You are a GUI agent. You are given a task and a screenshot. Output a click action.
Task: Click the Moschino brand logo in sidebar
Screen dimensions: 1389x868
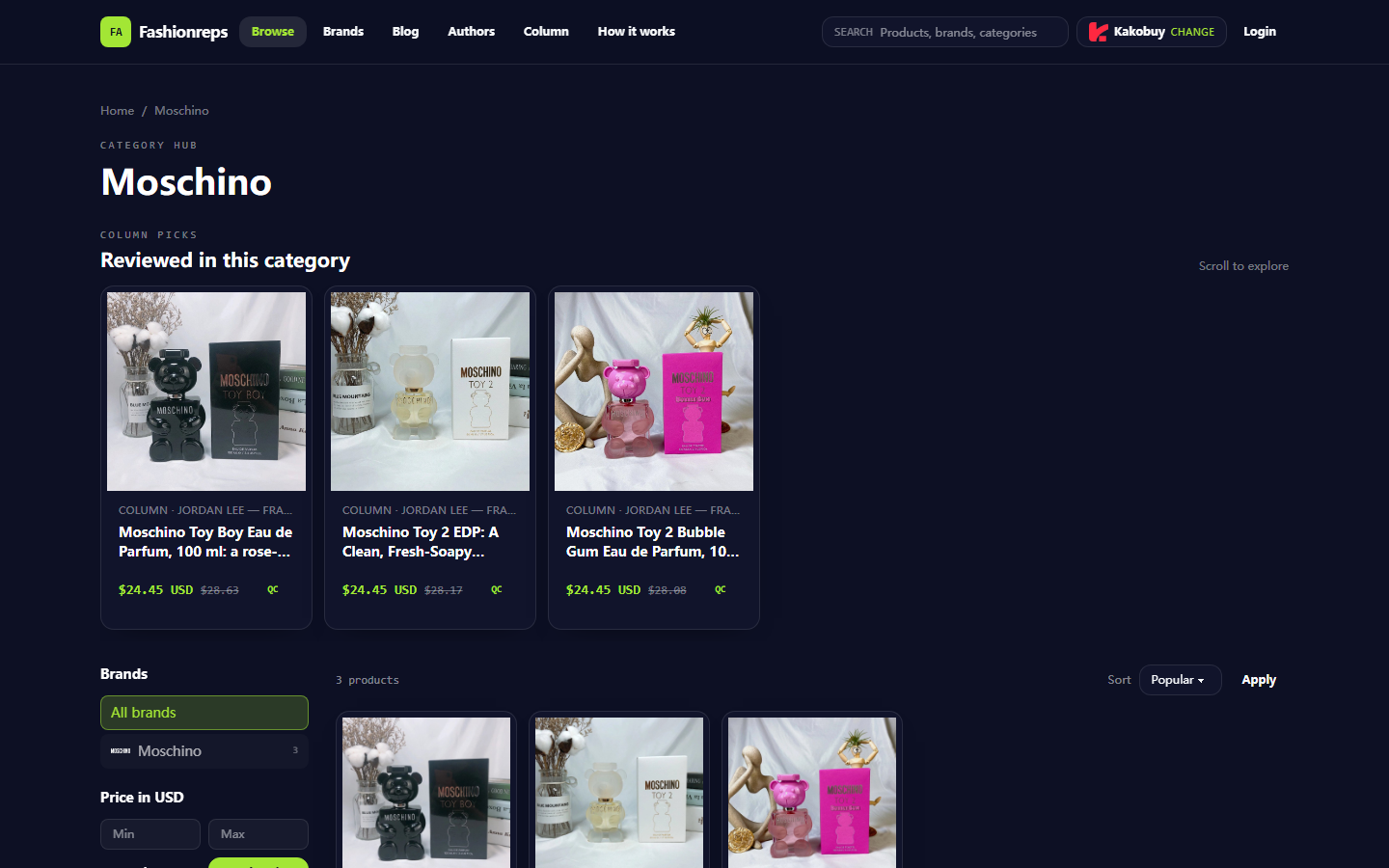121,751
